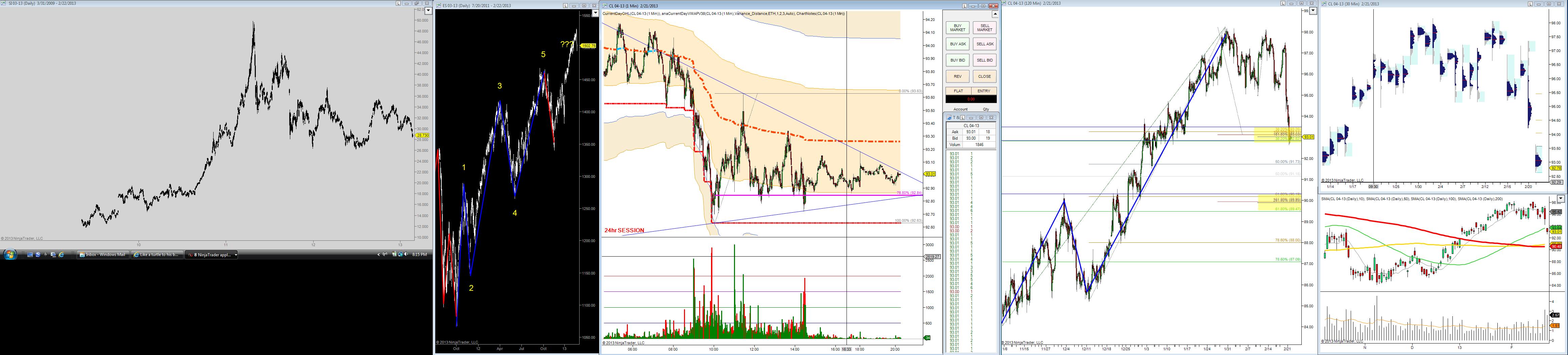Viewport: 1568px width, 355px height.
Task: Click the CLOSE position button
Action: tap(984, 77)
